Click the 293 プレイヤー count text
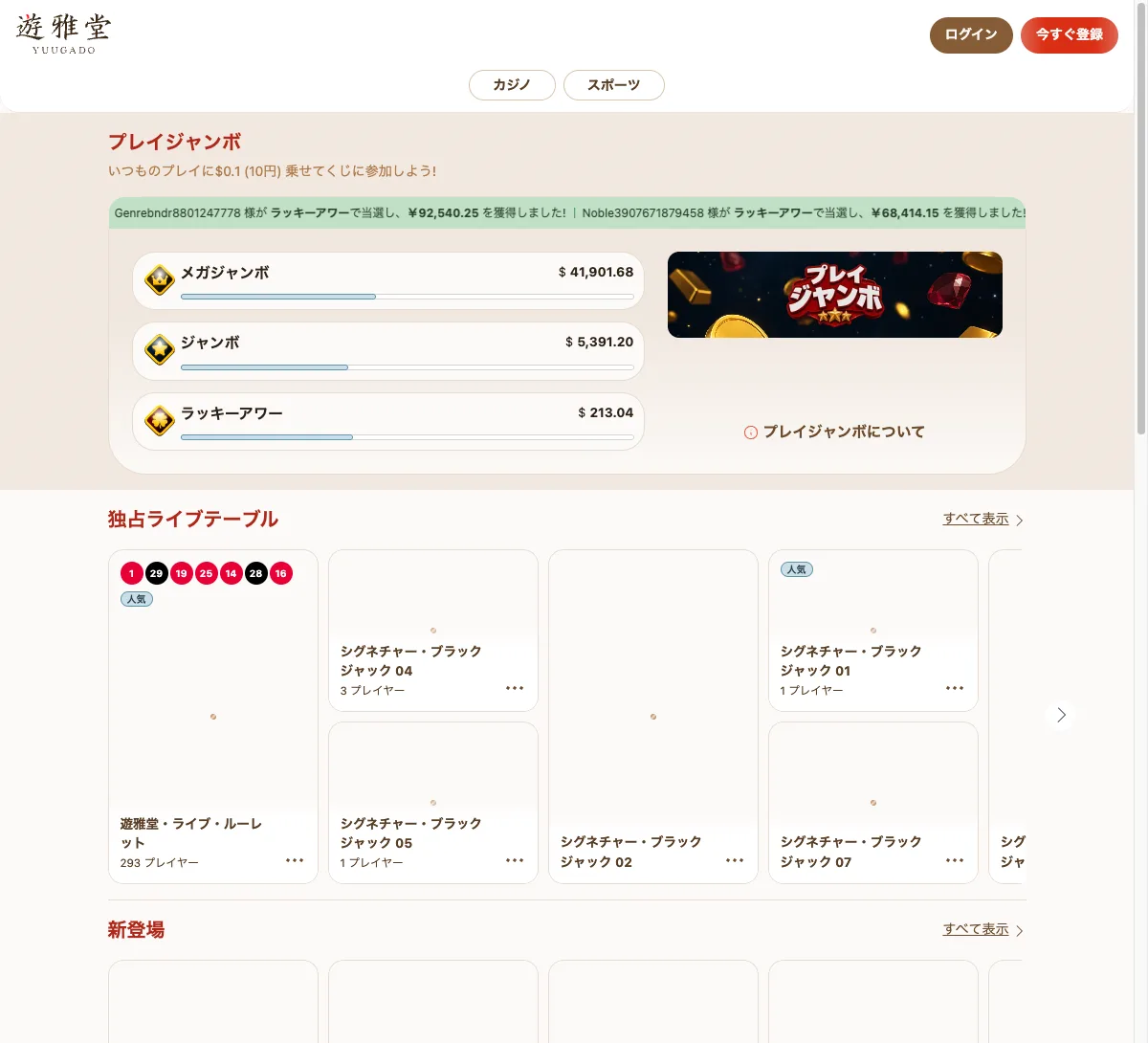The height and width of the screenshot is (1043, 1148). (160, 863)
